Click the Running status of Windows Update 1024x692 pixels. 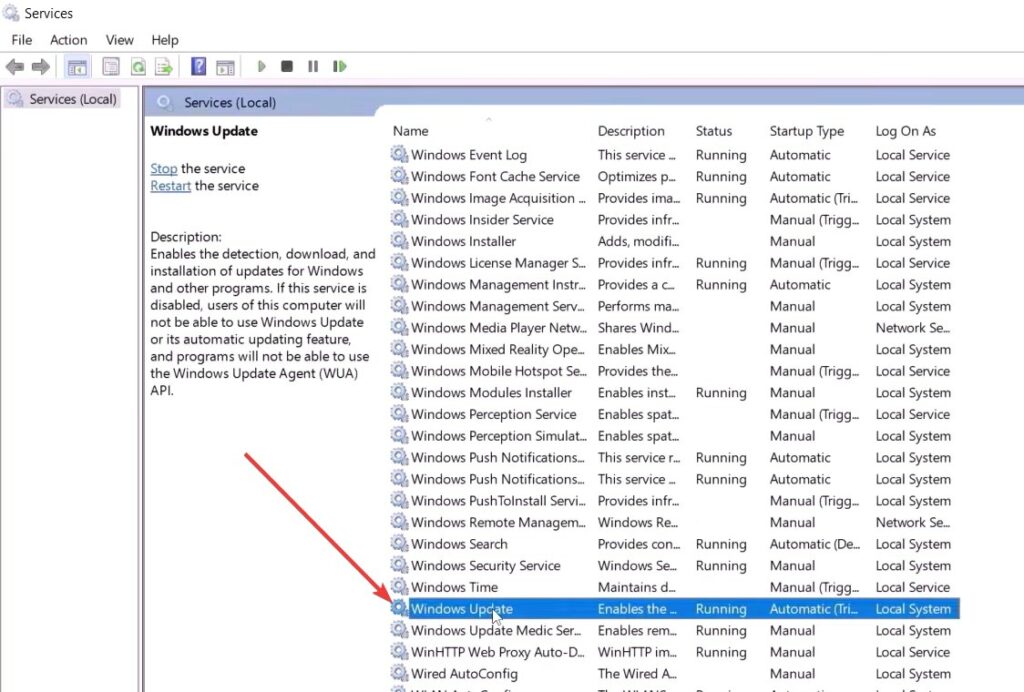coord(721,609)
